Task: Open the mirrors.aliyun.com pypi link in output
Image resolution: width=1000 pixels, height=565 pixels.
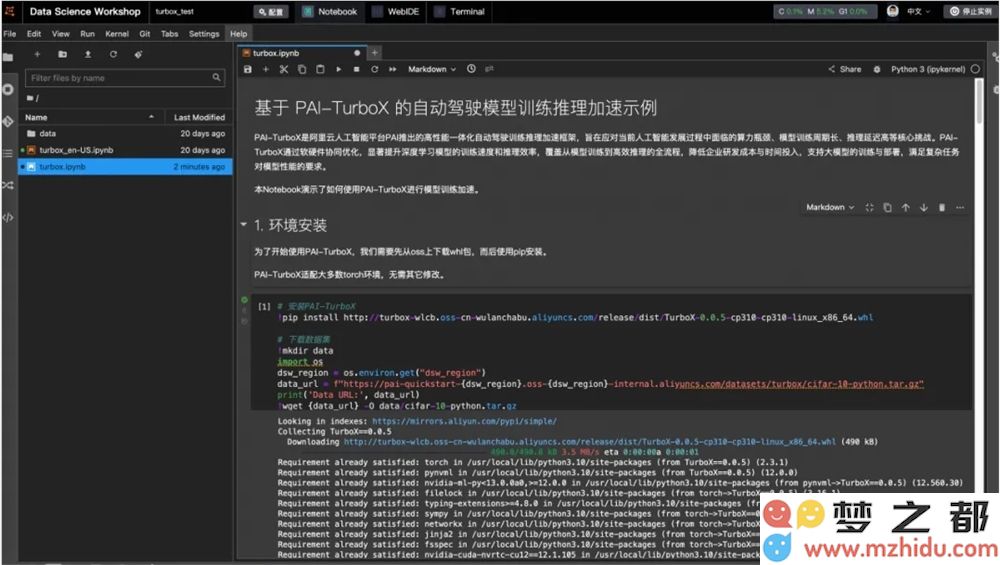Action: point(464,421)
